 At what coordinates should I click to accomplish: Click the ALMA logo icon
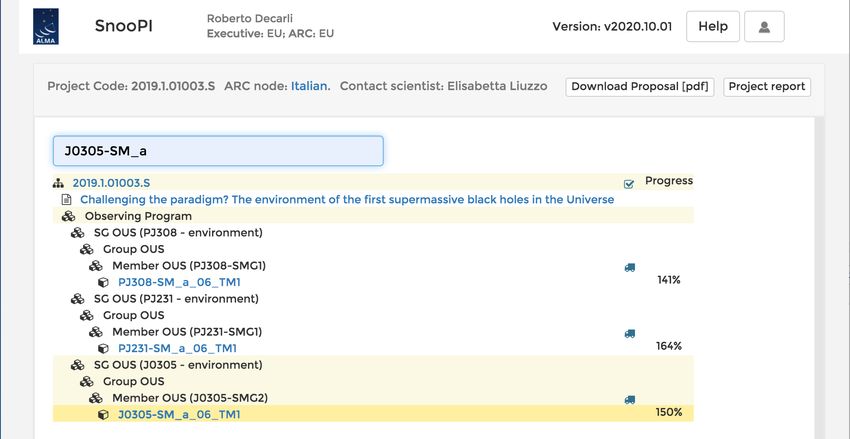(46, 27)
